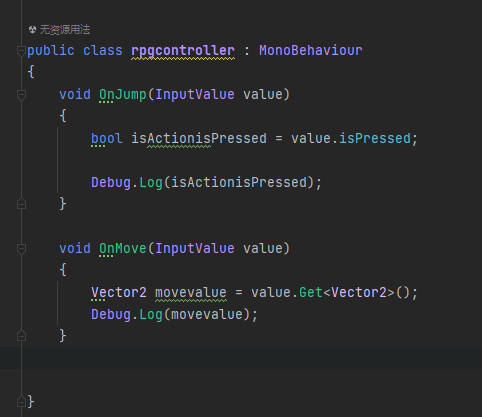Click the 'movevalue' variable declaration
The width and height of the screenshot is (482, 417).
tap(191, 293)
